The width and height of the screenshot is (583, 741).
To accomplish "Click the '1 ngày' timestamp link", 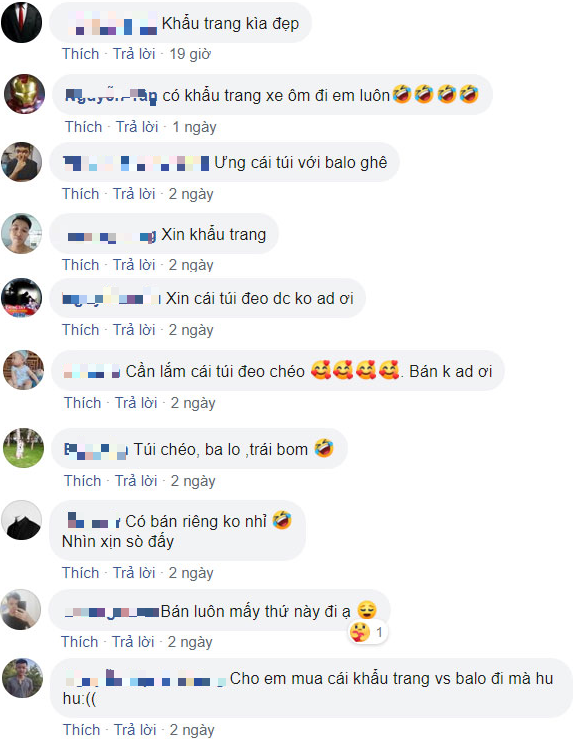I will [x=194, y=127].
